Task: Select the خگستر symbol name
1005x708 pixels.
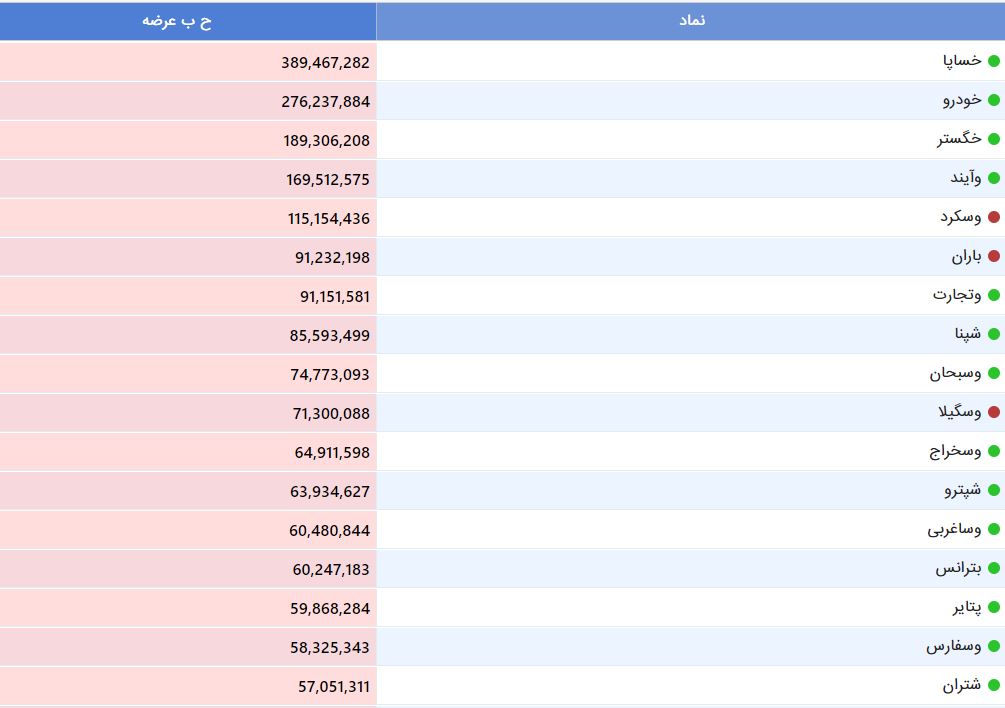Action: tap(959, 139)
